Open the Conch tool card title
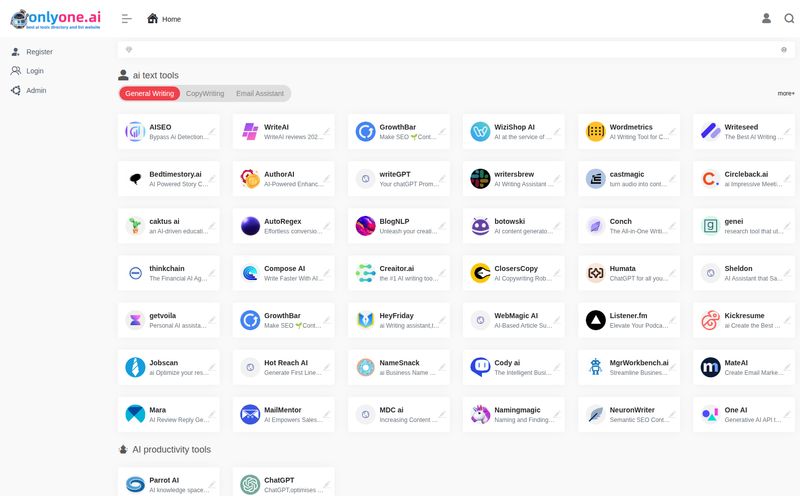This screenshot has height=496, width=800. (620, 221)
